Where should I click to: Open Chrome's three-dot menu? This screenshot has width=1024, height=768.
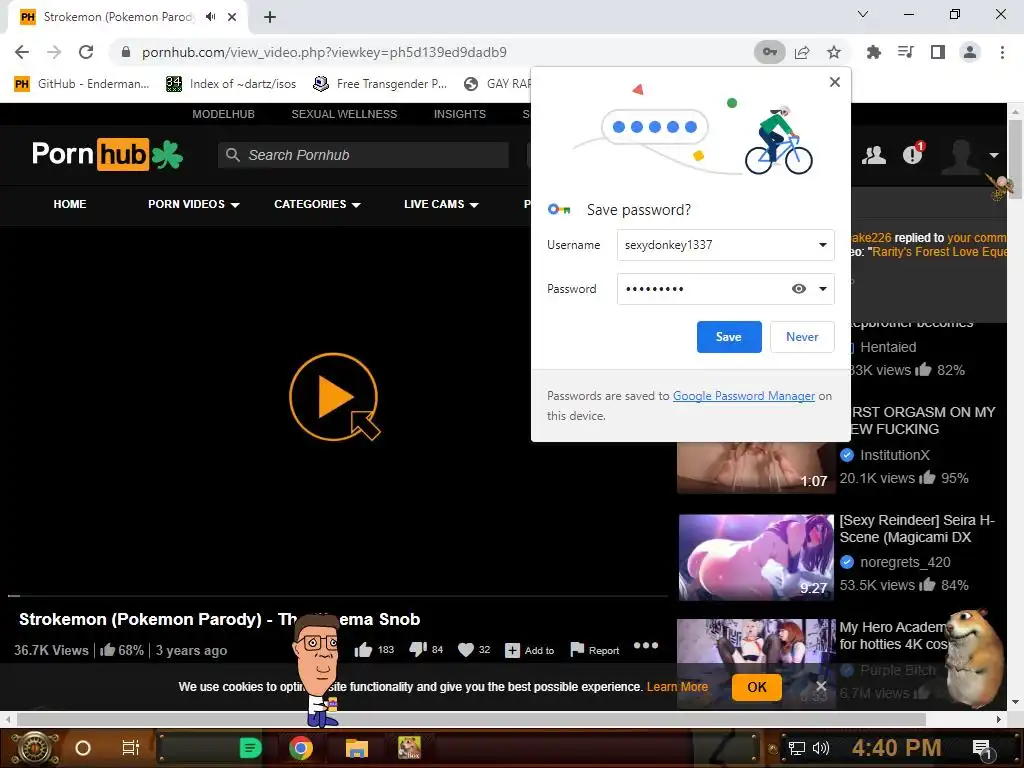[x=1002, y=52]
